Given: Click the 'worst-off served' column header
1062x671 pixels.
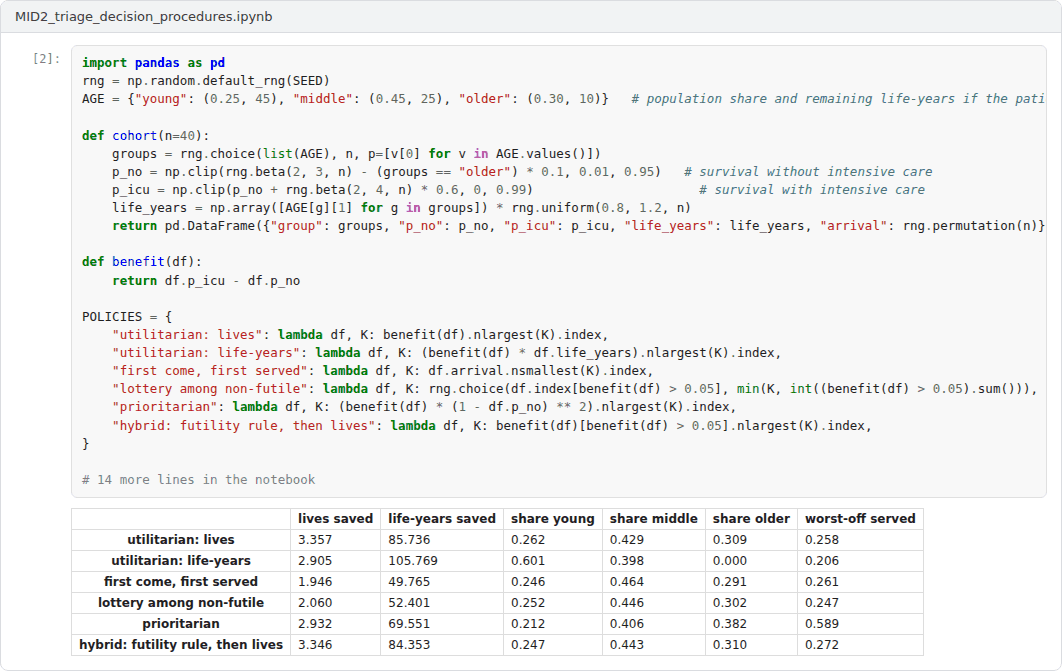Looking at the screenshot, I should [860, 519].
